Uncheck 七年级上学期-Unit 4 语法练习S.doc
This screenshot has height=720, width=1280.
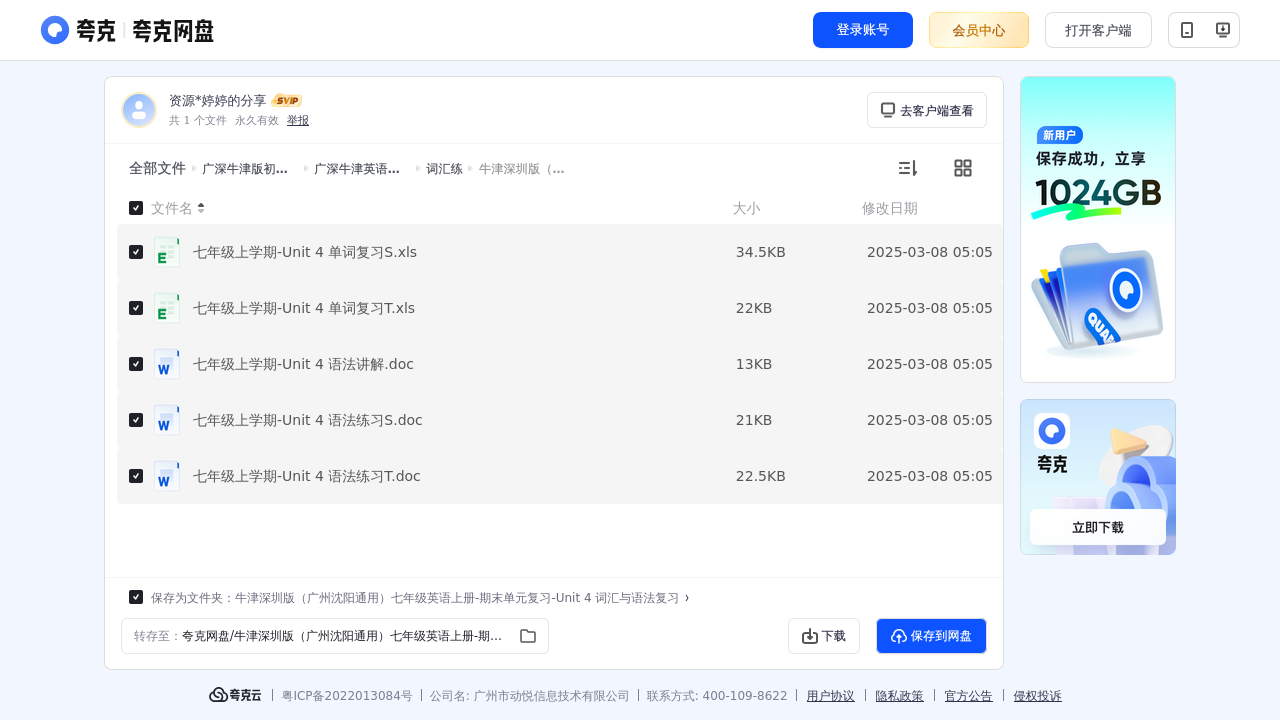[x=136, y=420]
